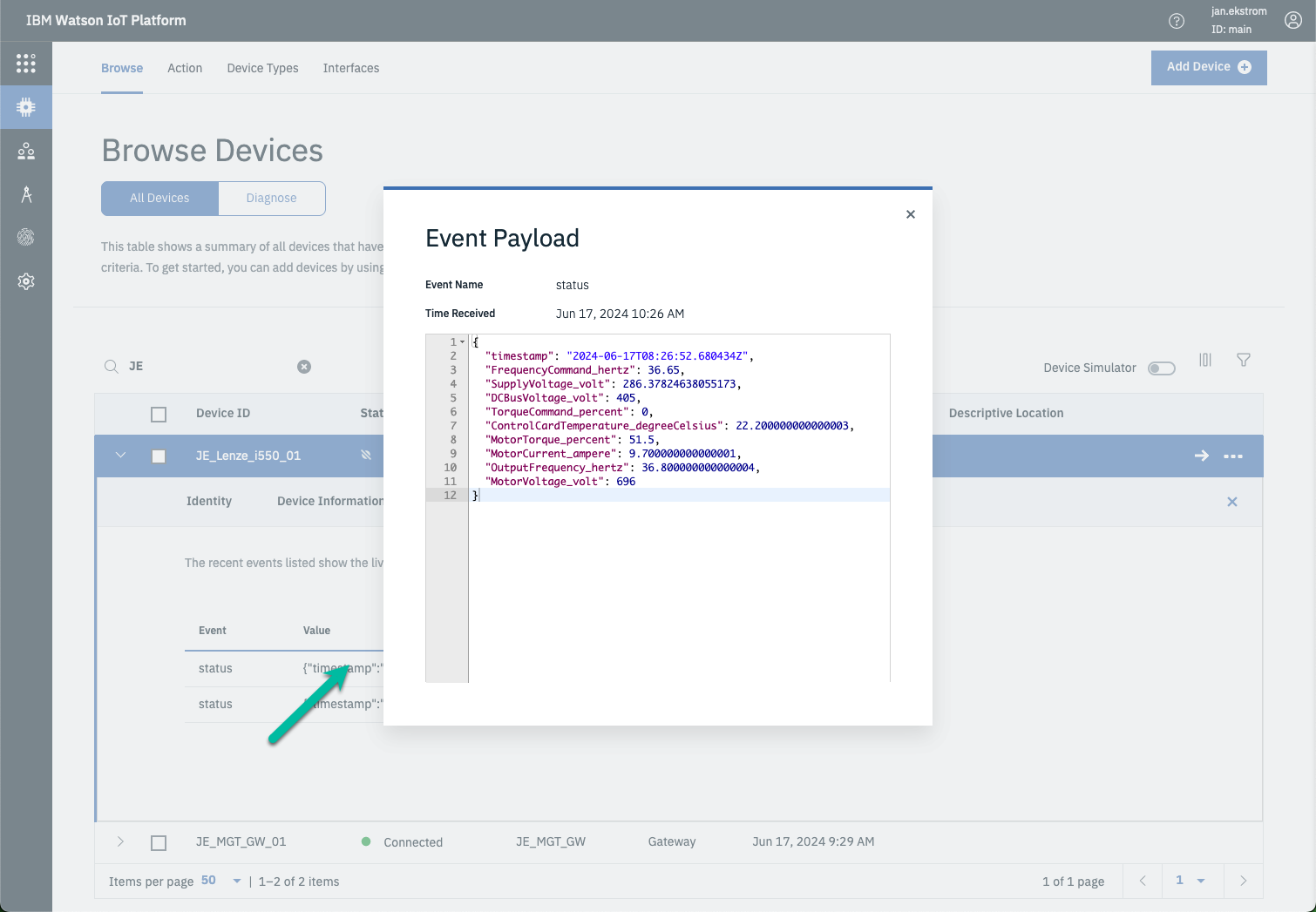Viewport: 1316px width, 912px height.
Task: Check the JE_Lenze_i550_01 checkbox
Action: [159, 456]
